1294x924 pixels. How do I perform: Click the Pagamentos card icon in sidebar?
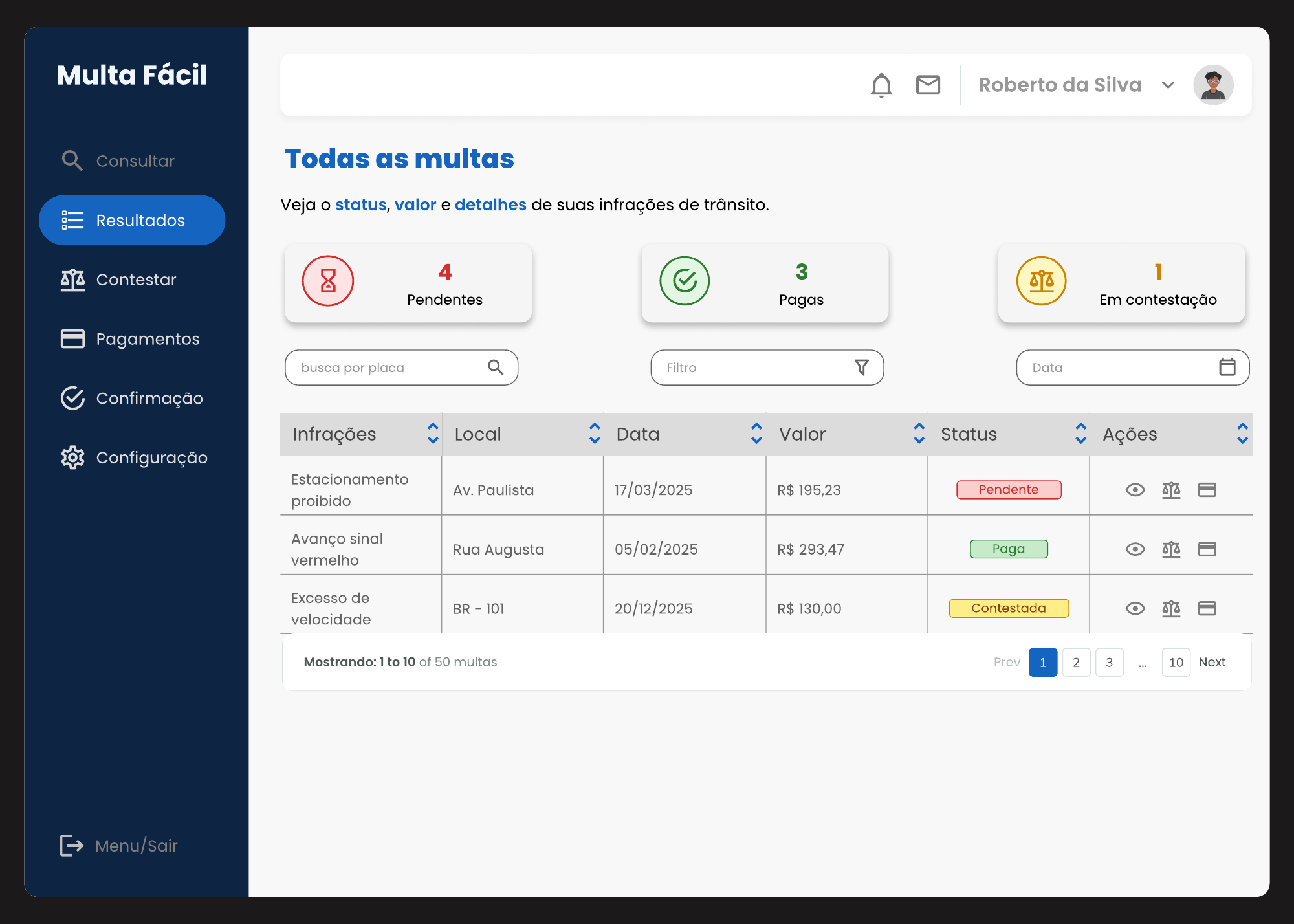click(72, 339)
